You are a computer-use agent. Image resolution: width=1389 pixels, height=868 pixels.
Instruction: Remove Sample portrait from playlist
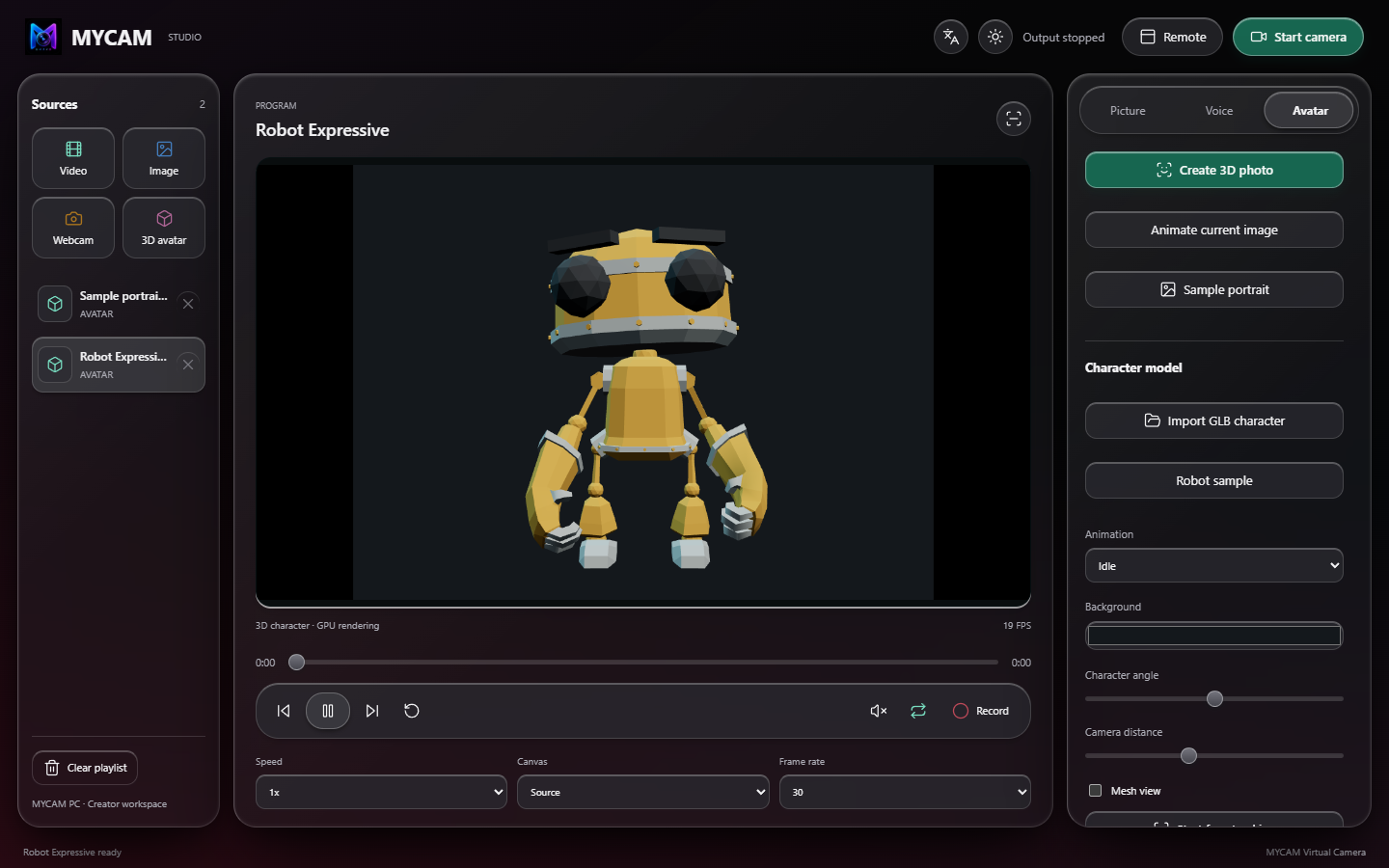pos(188,304)
